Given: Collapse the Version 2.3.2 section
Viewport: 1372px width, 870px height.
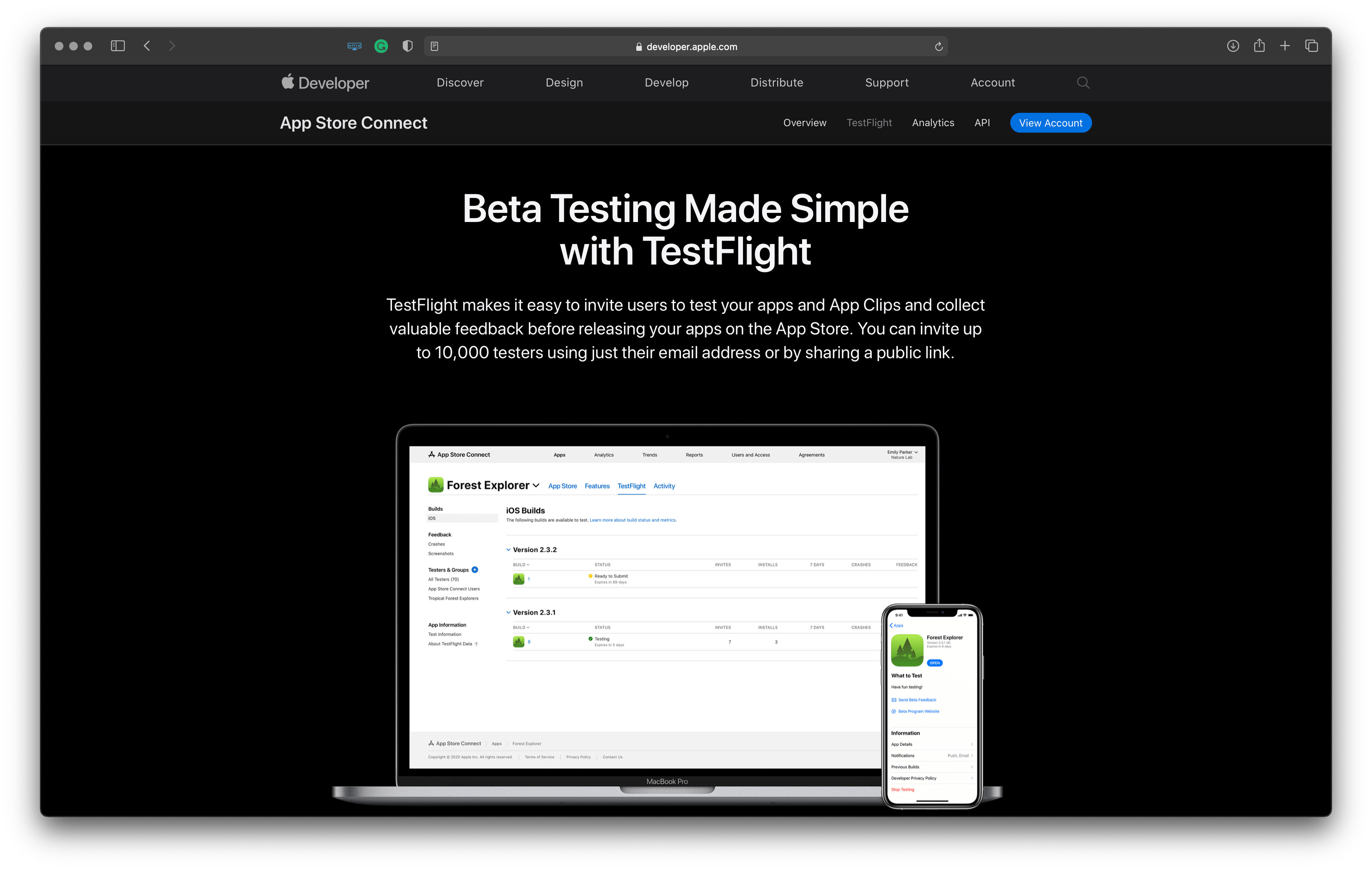Looking at the screenshot, I should [x=508, y=550].
